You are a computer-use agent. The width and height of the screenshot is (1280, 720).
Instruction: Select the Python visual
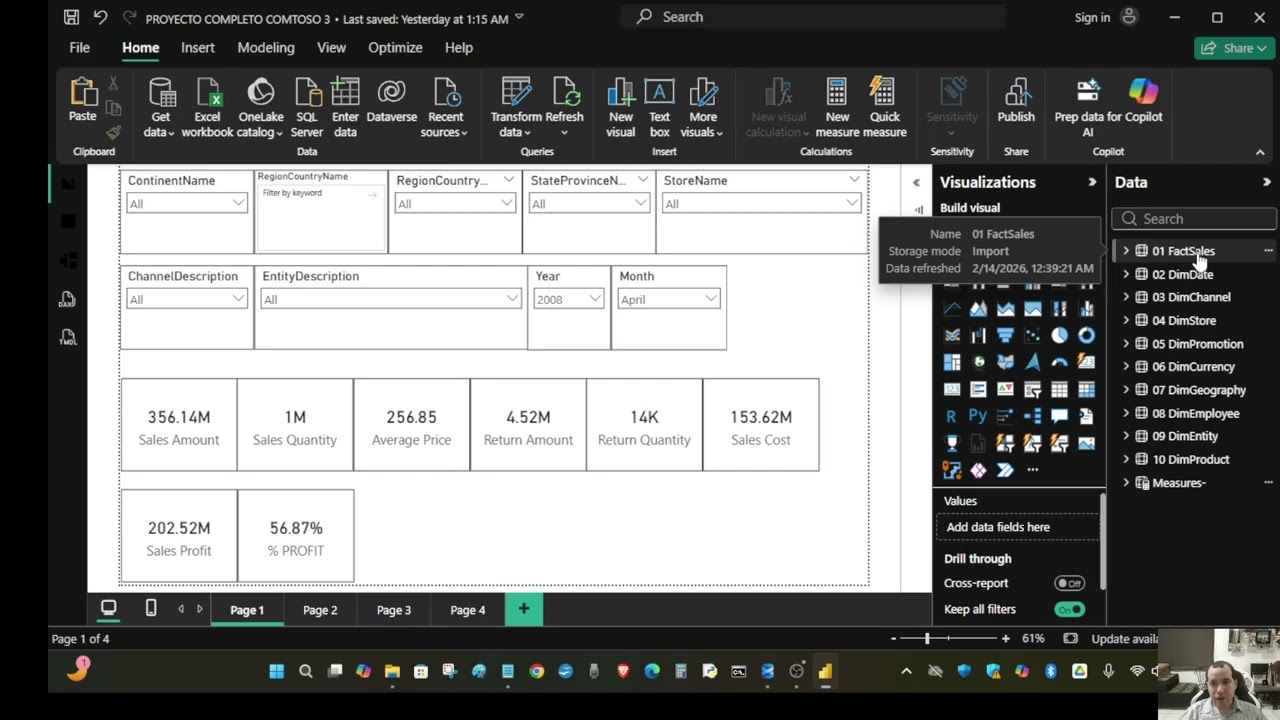tap(978, 416)
